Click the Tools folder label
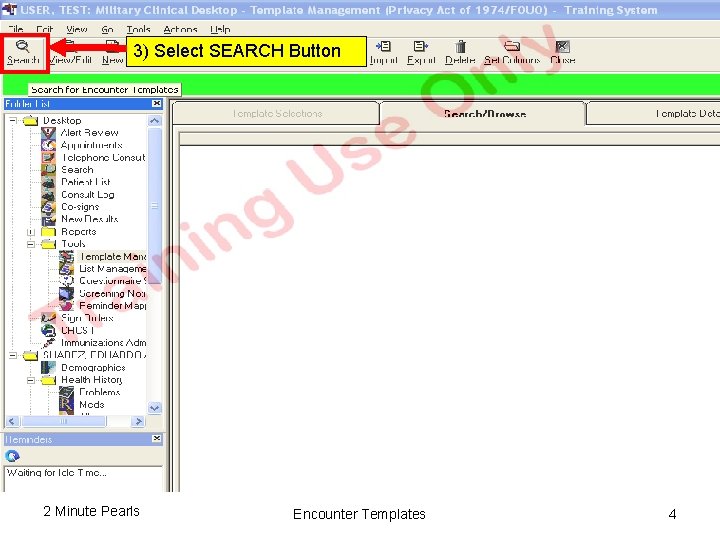Screen dimensions: 720x540 [73, 244]
